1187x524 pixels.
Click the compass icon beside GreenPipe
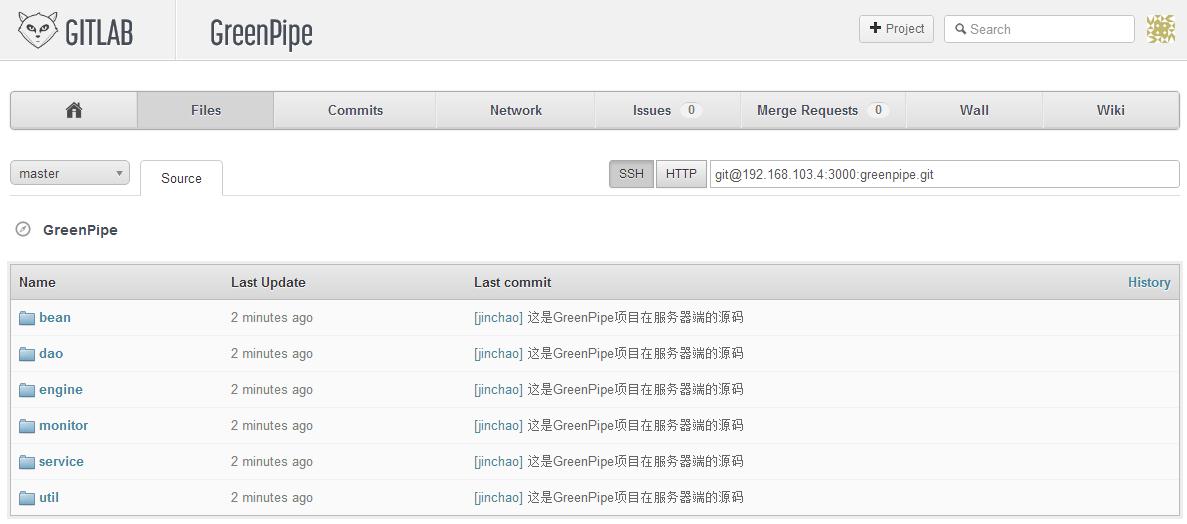pyautogui.click(x=23, y=229)
